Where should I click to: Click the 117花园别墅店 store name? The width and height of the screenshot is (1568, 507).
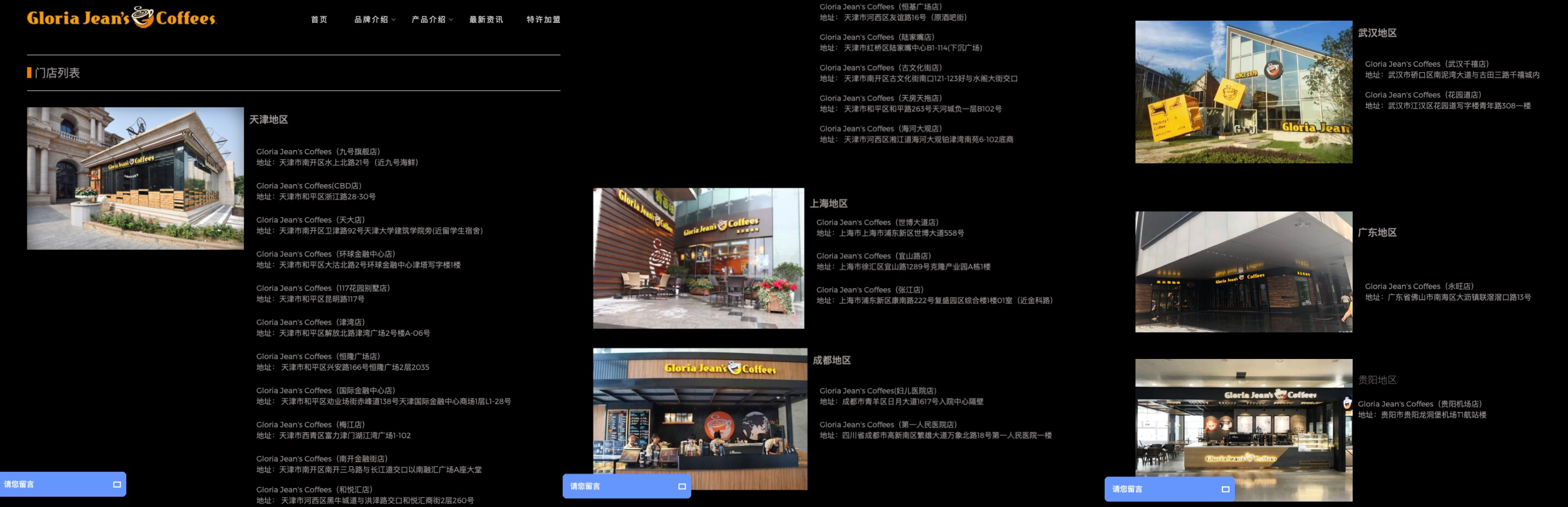pyautogui.click(x=323, y=288)
